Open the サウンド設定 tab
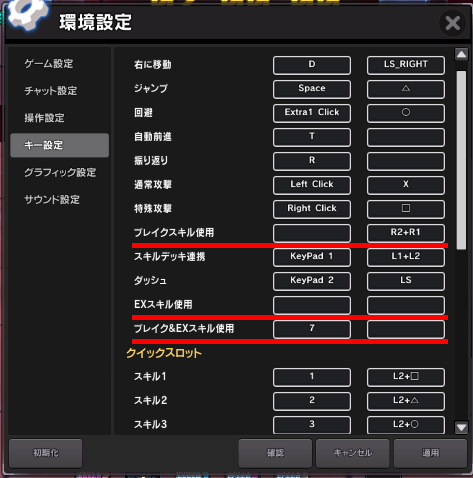 click(x=52, y=199)
